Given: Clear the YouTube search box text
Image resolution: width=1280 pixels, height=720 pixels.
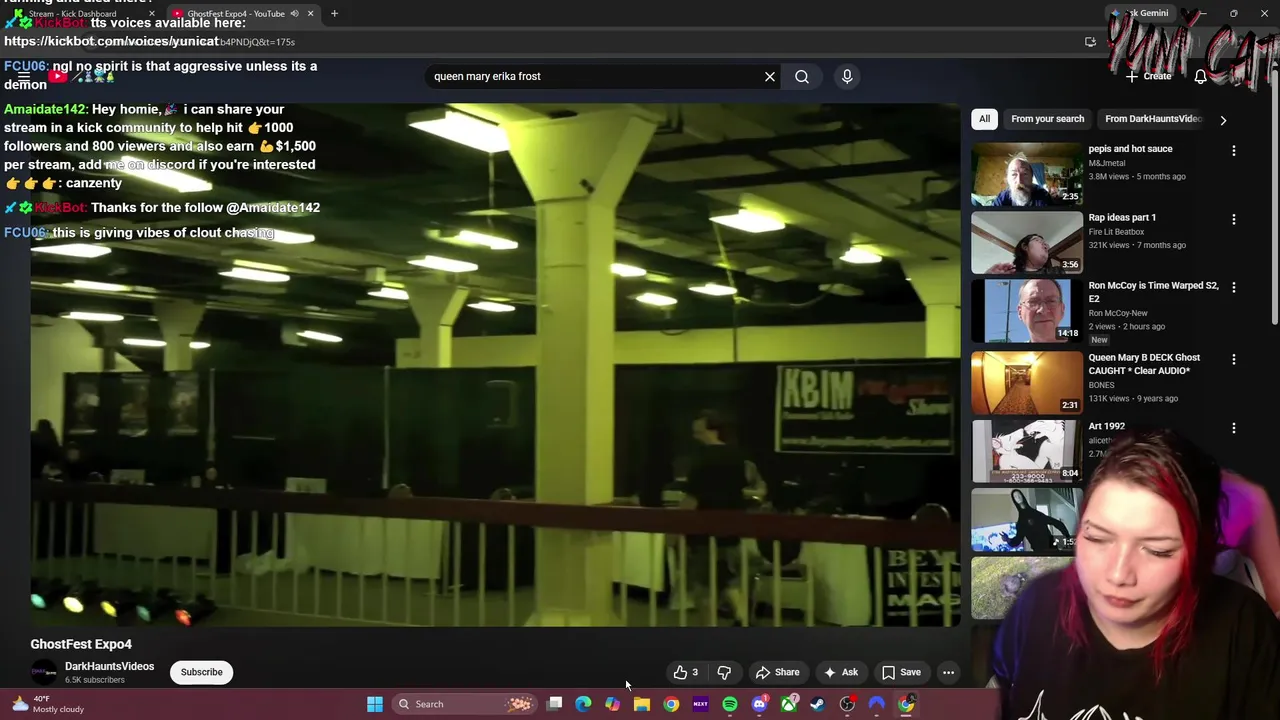Looking at the screenshot, I should (770, 76).
